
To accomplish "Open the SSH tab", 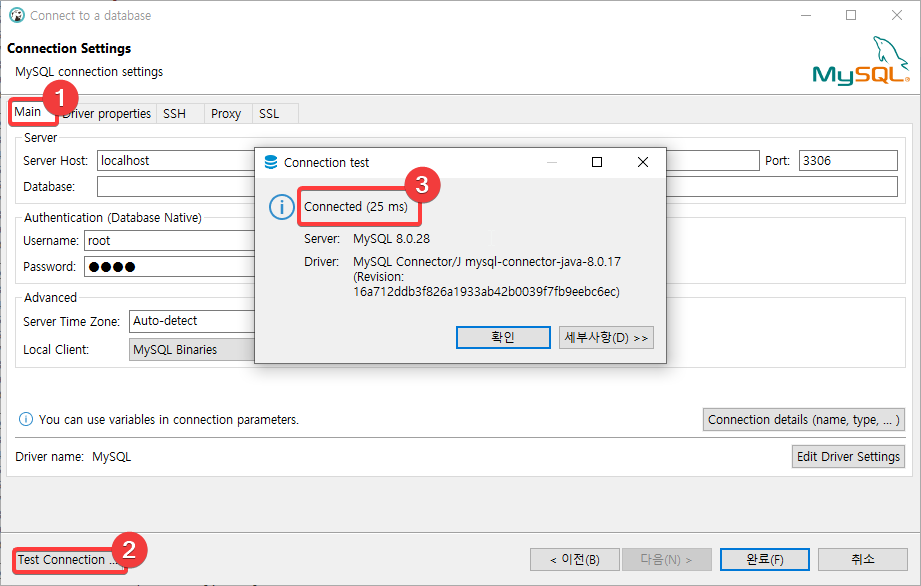I will click(174, 114).
